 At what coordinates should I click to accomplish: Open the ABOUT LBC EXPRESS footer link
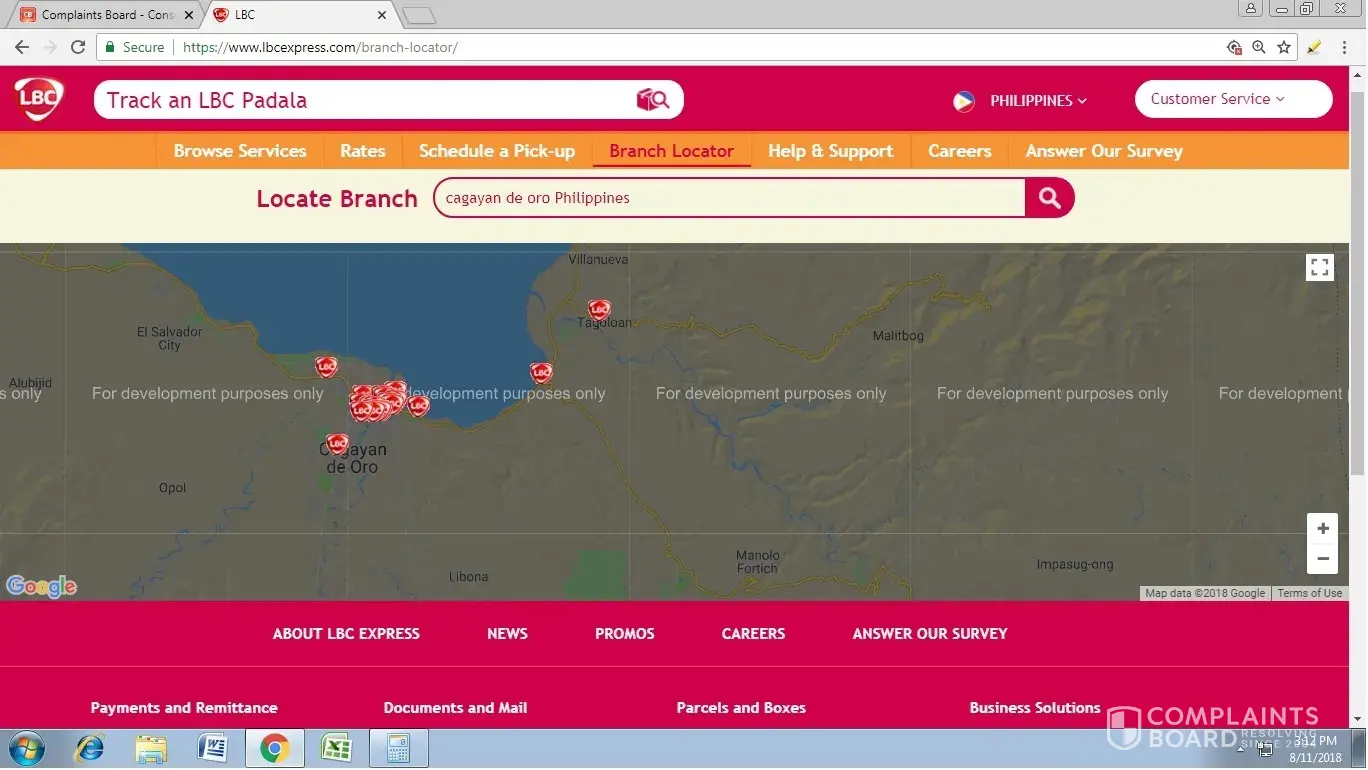click(346, 634)
